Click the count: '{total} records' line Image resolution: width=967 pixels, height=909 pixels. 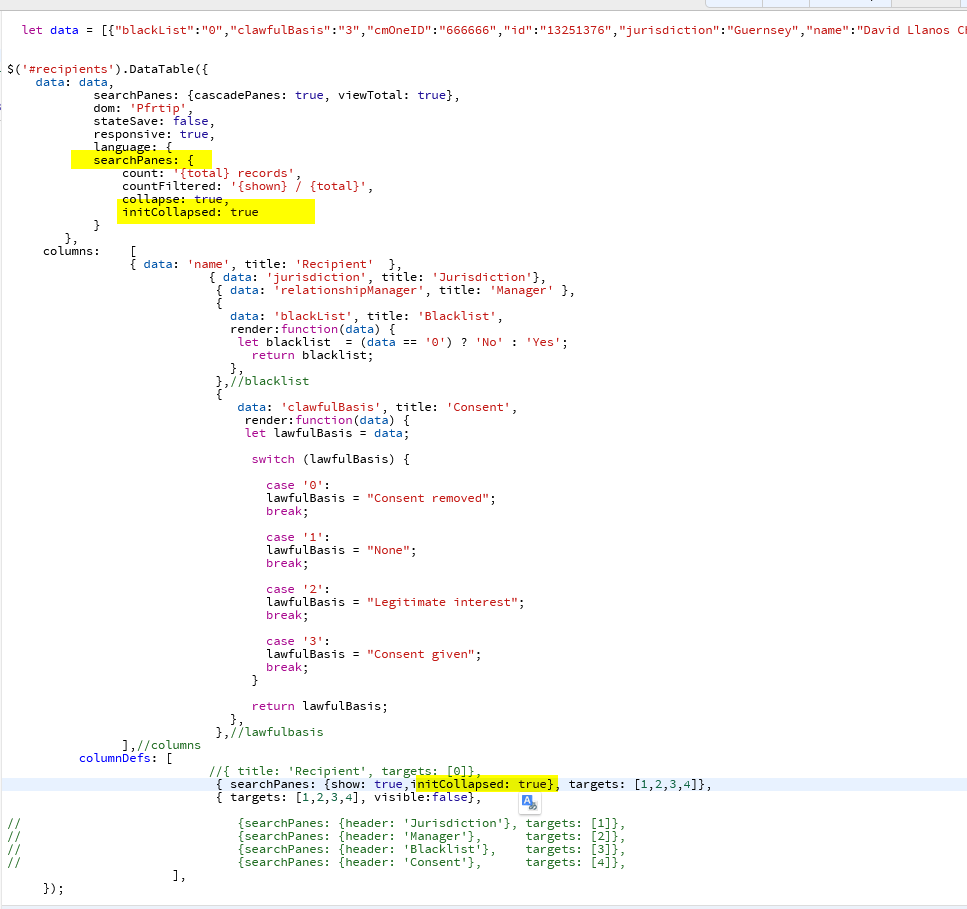(212, 173)
